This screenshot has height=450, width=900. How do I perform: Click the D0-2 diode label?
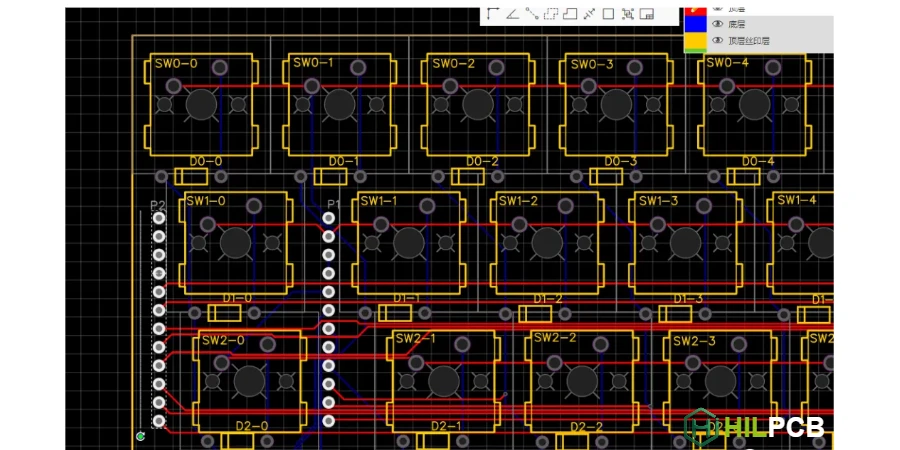(482, 162)
